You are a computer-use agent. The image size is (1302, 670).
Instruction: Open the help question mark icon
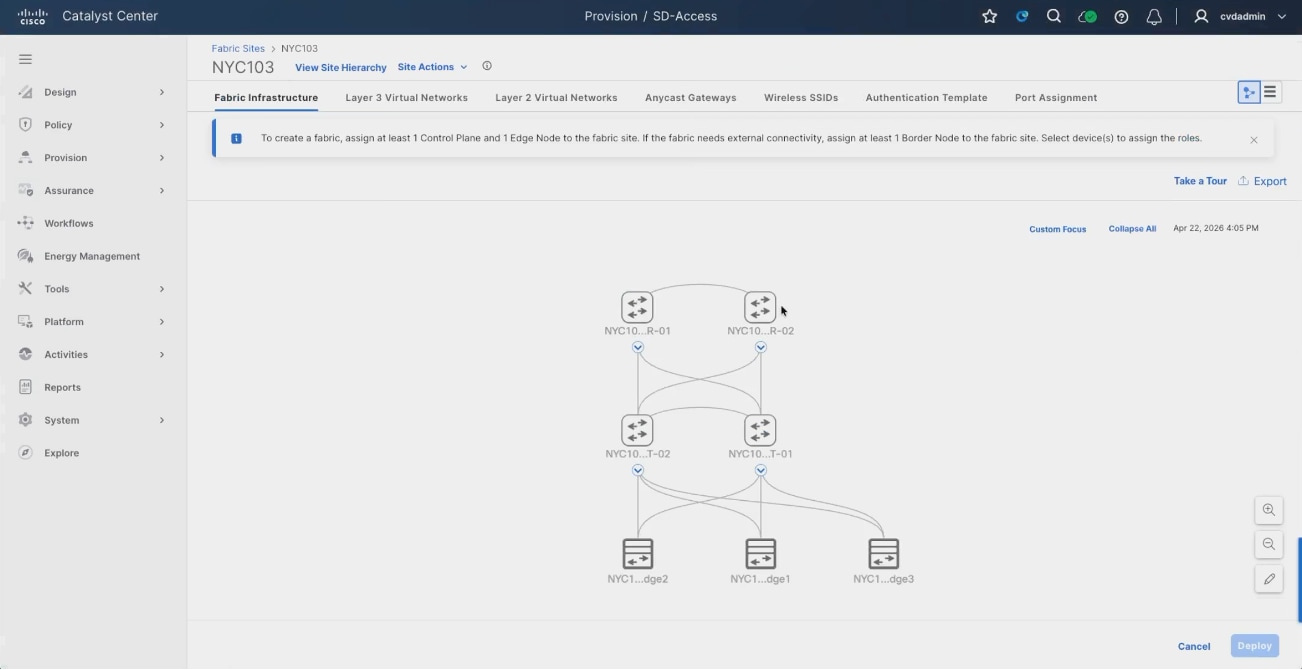(x=1121, y=16)
